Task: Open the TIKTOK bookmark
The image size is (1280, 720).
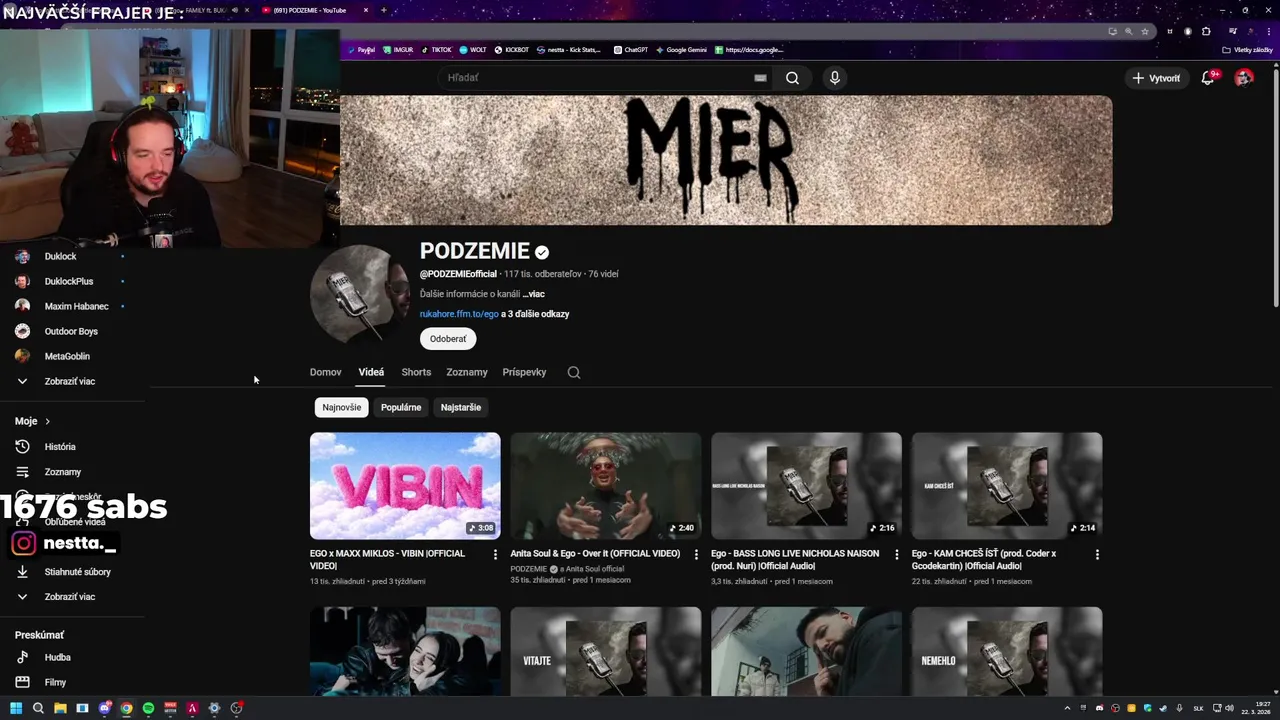Action: tap(436, 50)
